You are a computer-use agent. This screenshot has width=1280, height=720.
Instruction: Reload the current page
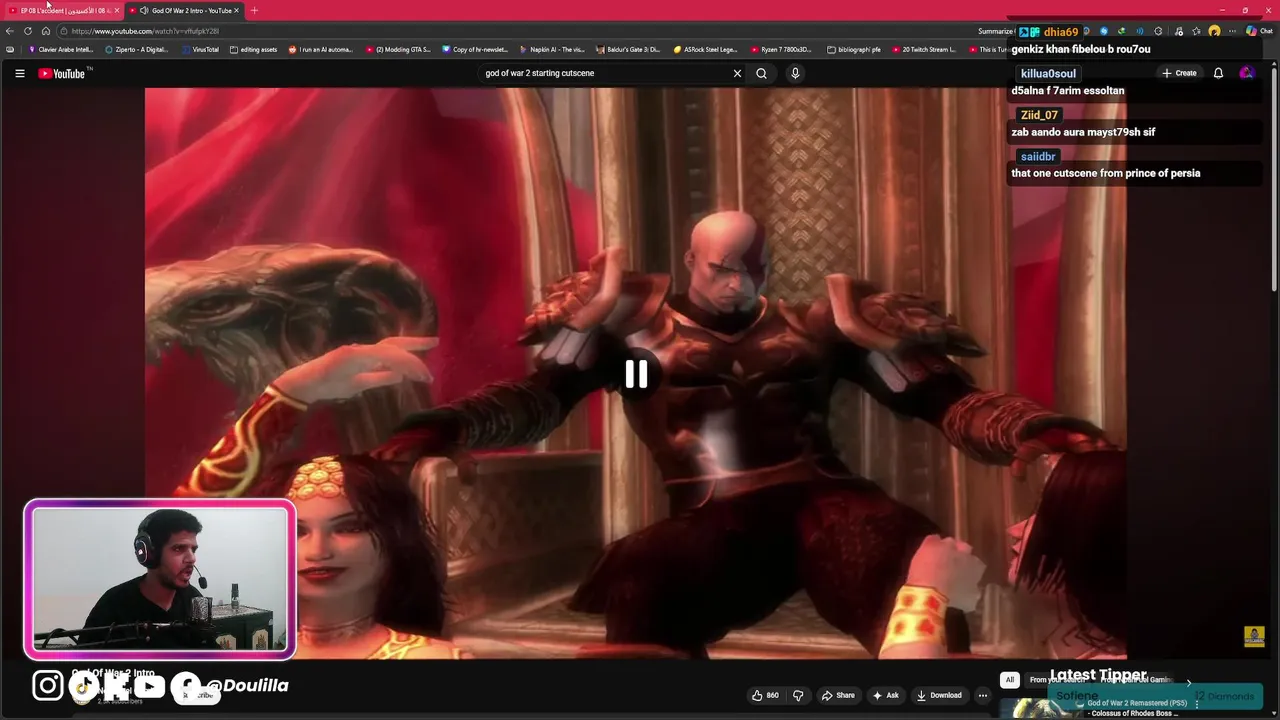point(28,31)
